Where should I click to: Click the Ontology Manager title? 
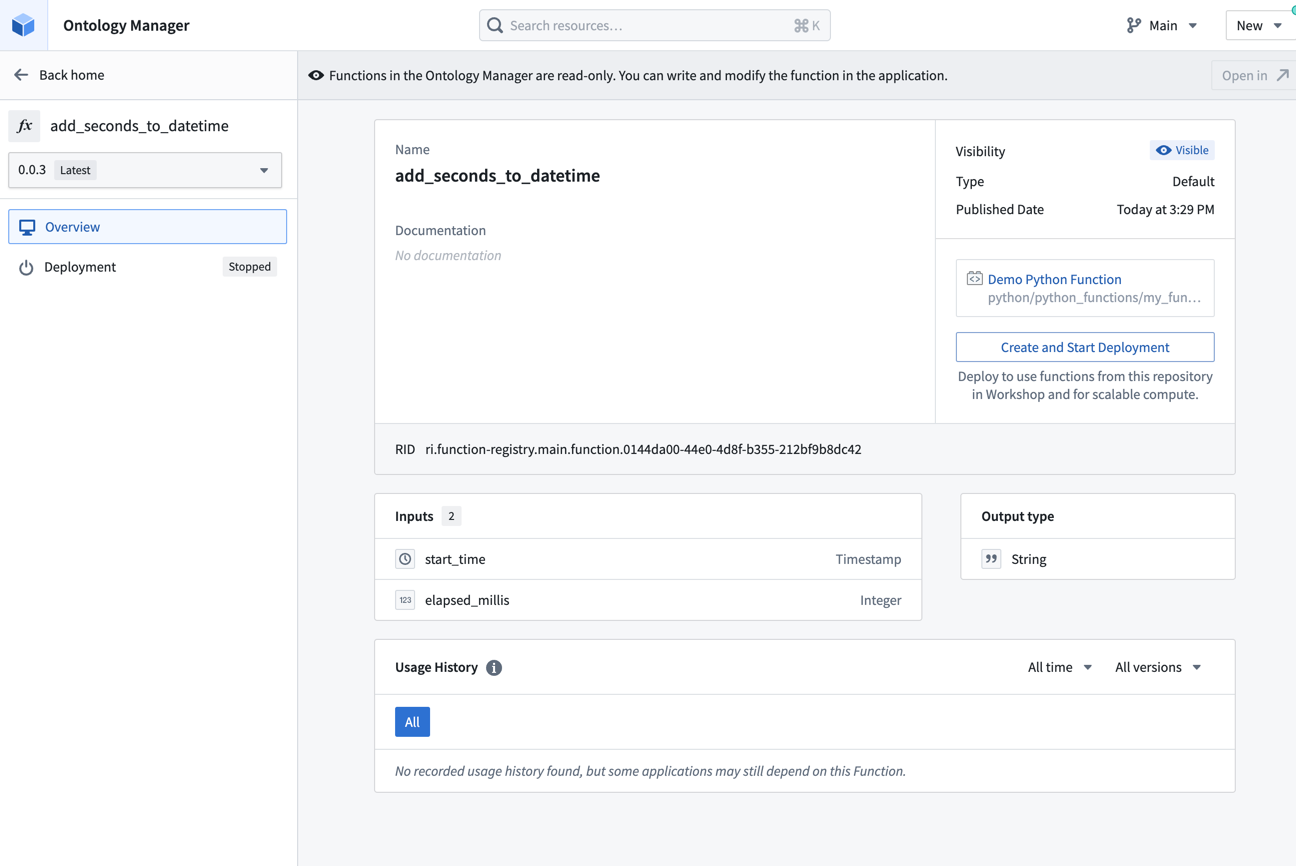126,25
